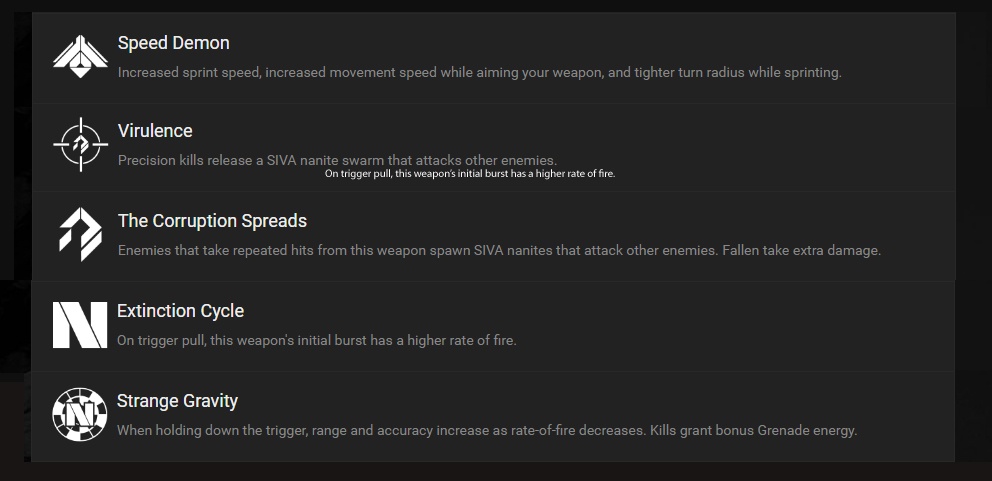Click the Virulence crosshair perk icon
992x481 pixels.
(x=80, y=145)
